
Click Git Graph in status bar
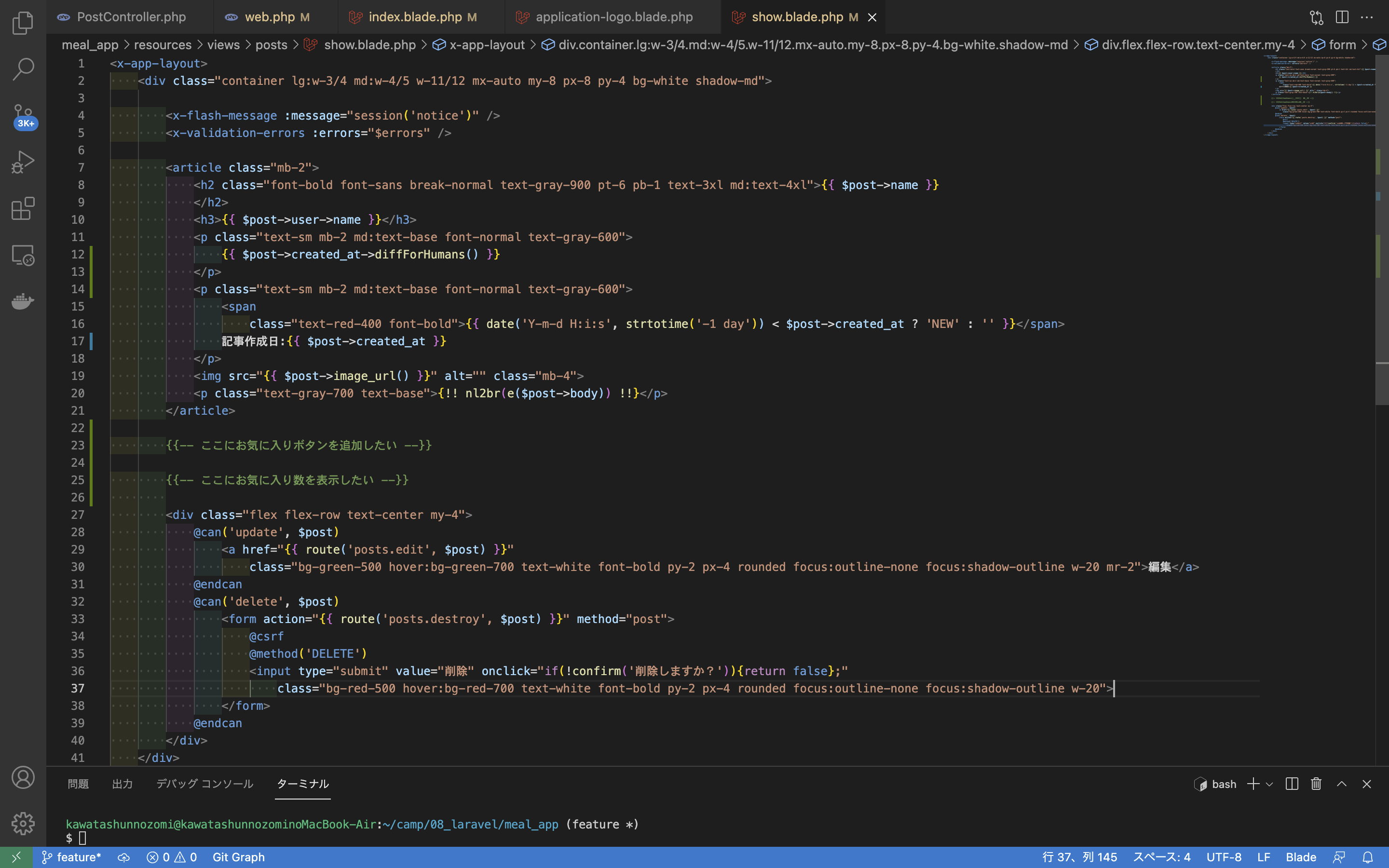pos(238,857)
